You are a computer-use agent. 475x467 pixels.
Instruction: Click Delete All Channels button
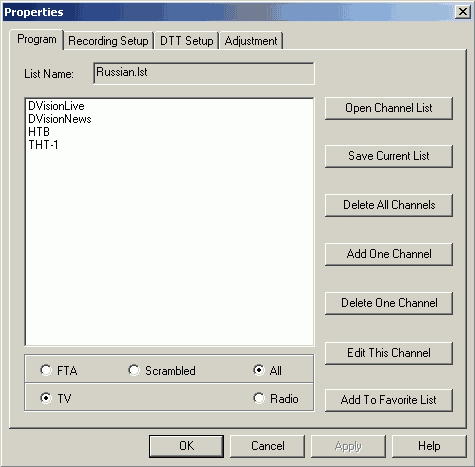coord(389,205)
